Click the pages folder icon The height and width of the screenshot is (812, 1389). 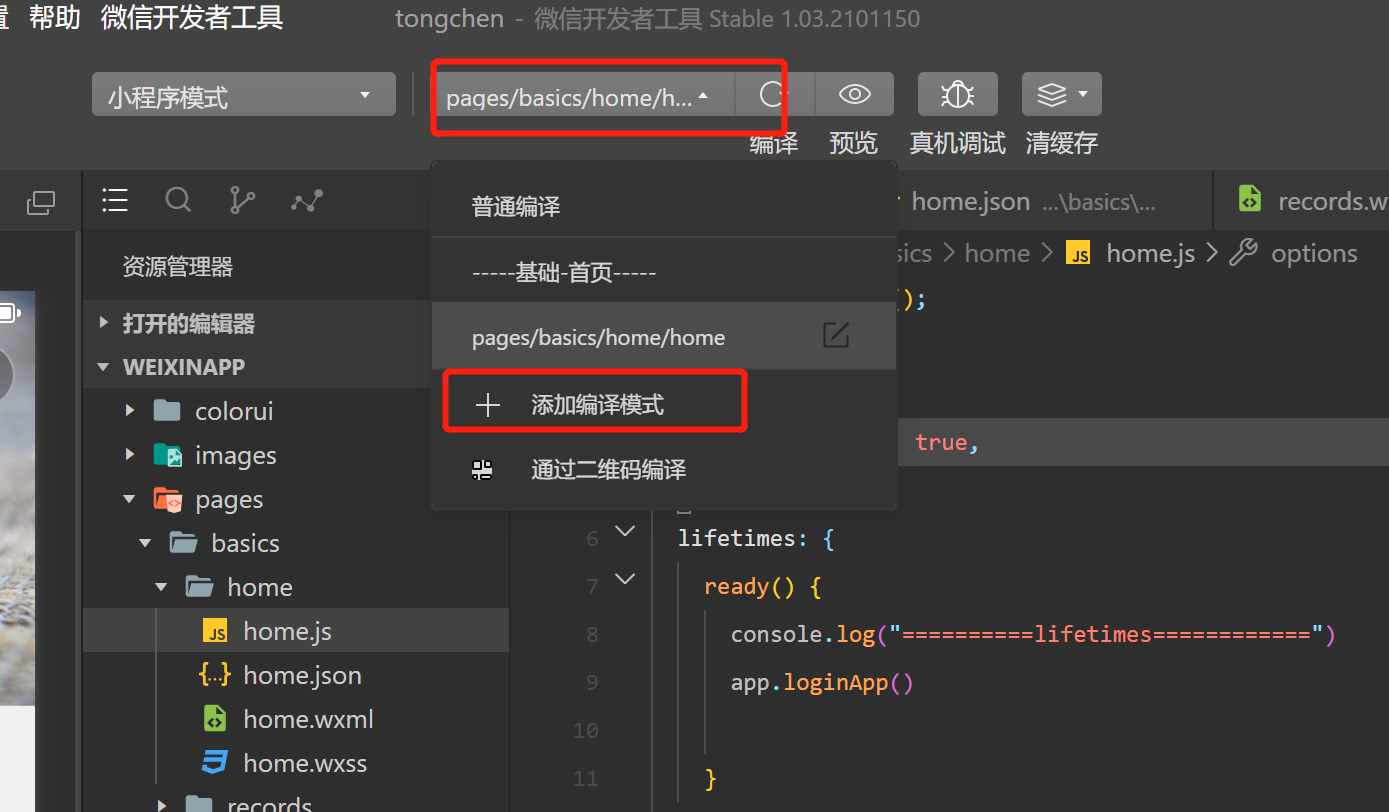[167, 499]
